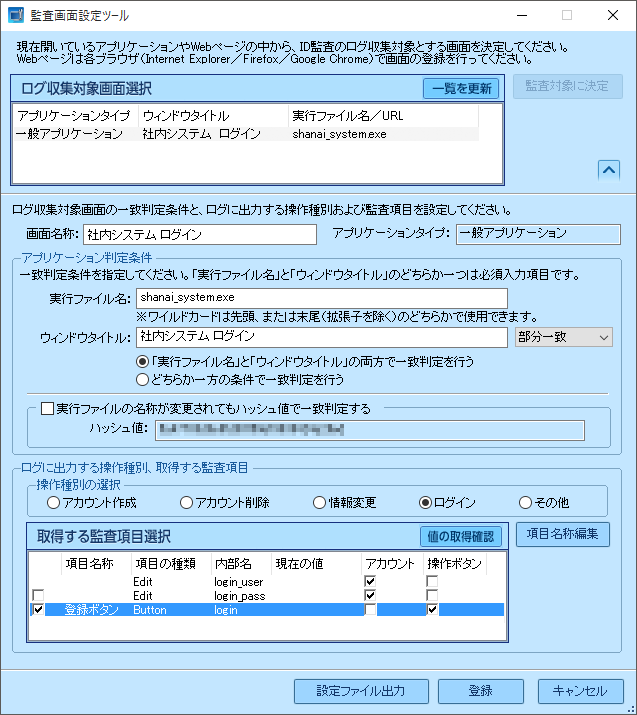Image resolution: width=637 pixels, height=715 pixels.
Task: Minimize the 監査画面設定ツール window
Action: [522, 15]
